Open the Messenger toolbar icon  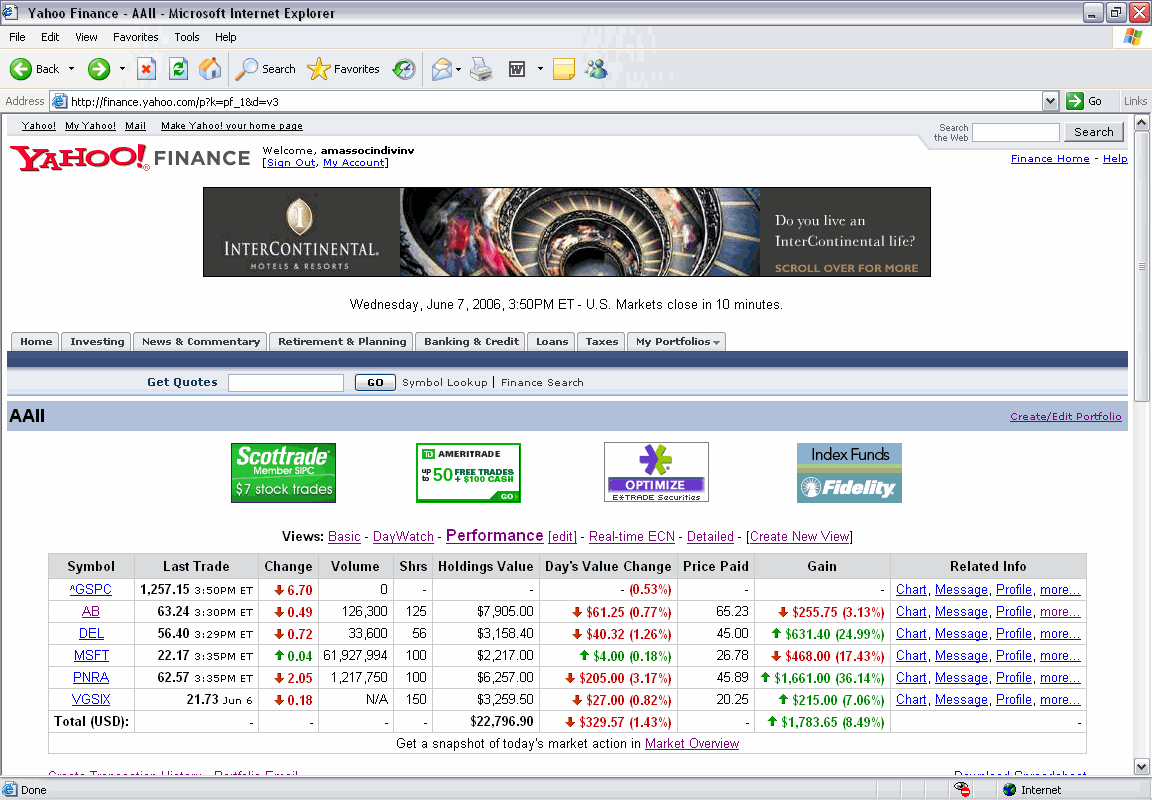pyautogui.click(x=597, y=69)
